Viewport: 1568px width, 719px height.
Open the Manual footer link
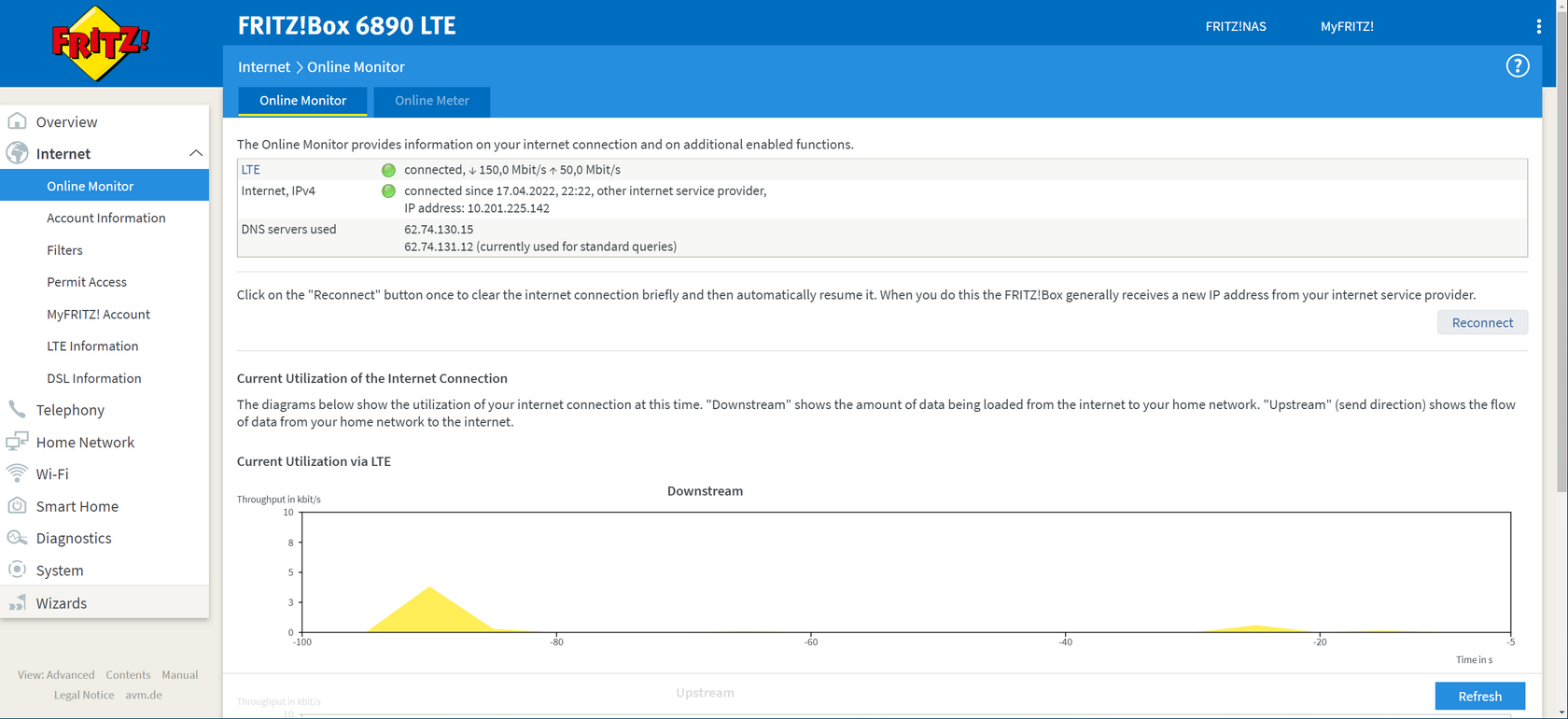[x=180, y=674]
